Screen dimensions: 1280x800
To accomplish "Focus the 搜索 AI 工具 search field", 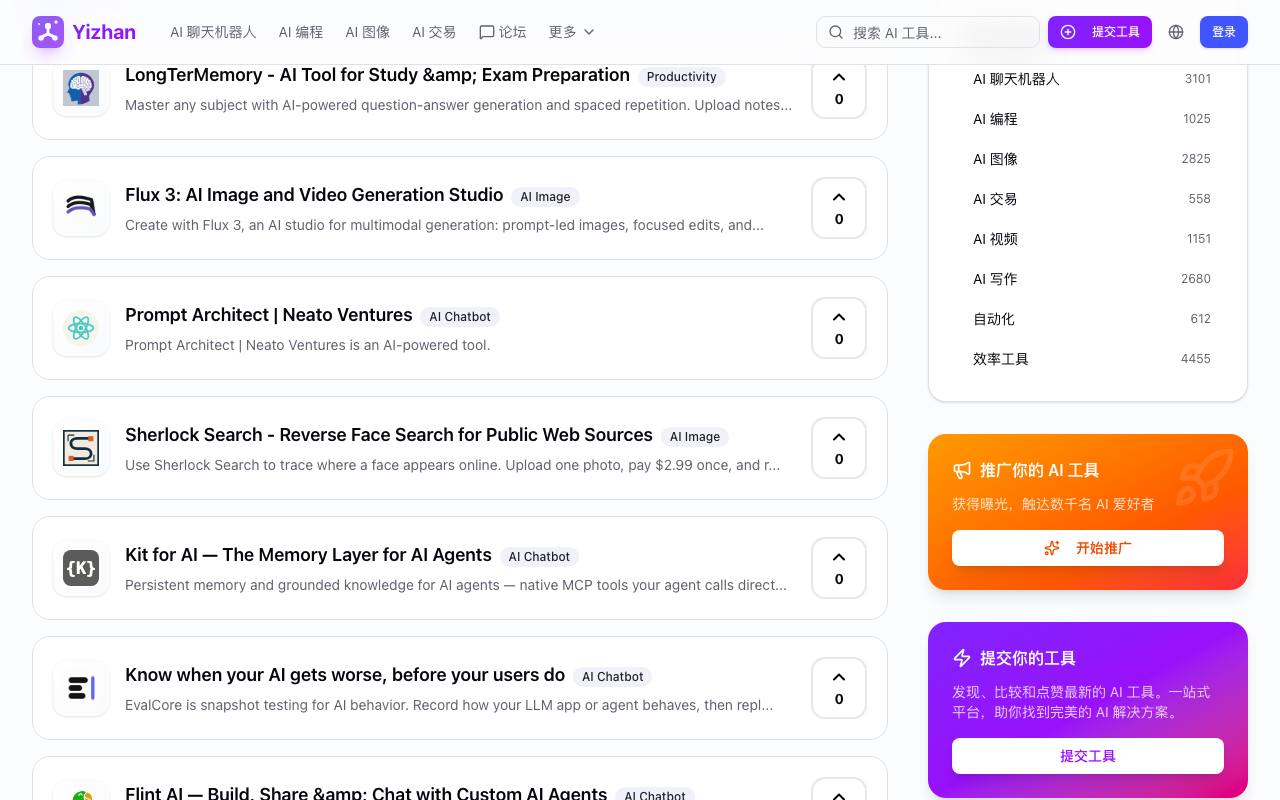I will [x=928, y=32].
